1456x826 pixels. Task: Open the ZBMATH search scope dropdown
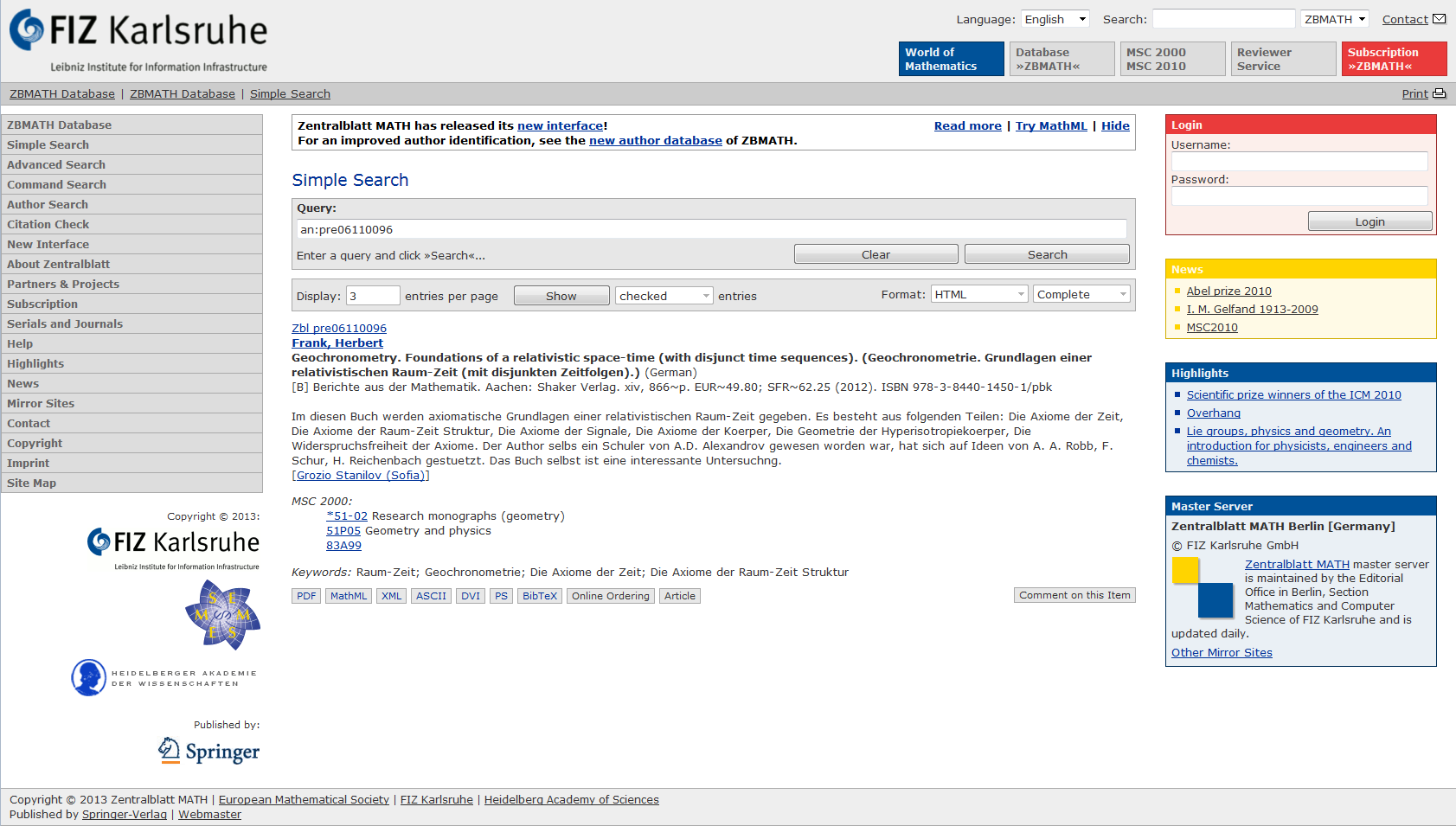(1335, 19)
